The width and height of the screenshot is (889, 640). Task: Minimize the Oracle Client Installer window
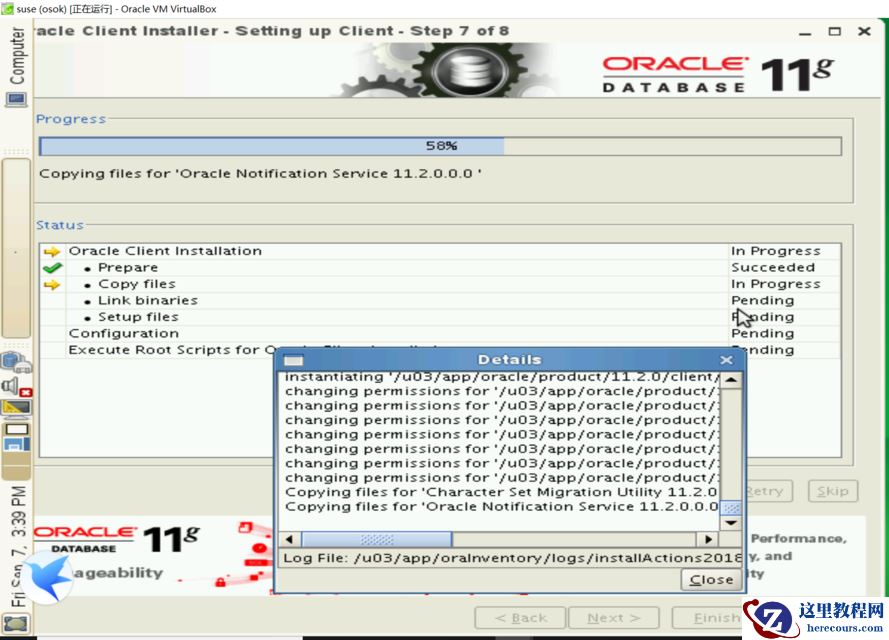(805, 32)
